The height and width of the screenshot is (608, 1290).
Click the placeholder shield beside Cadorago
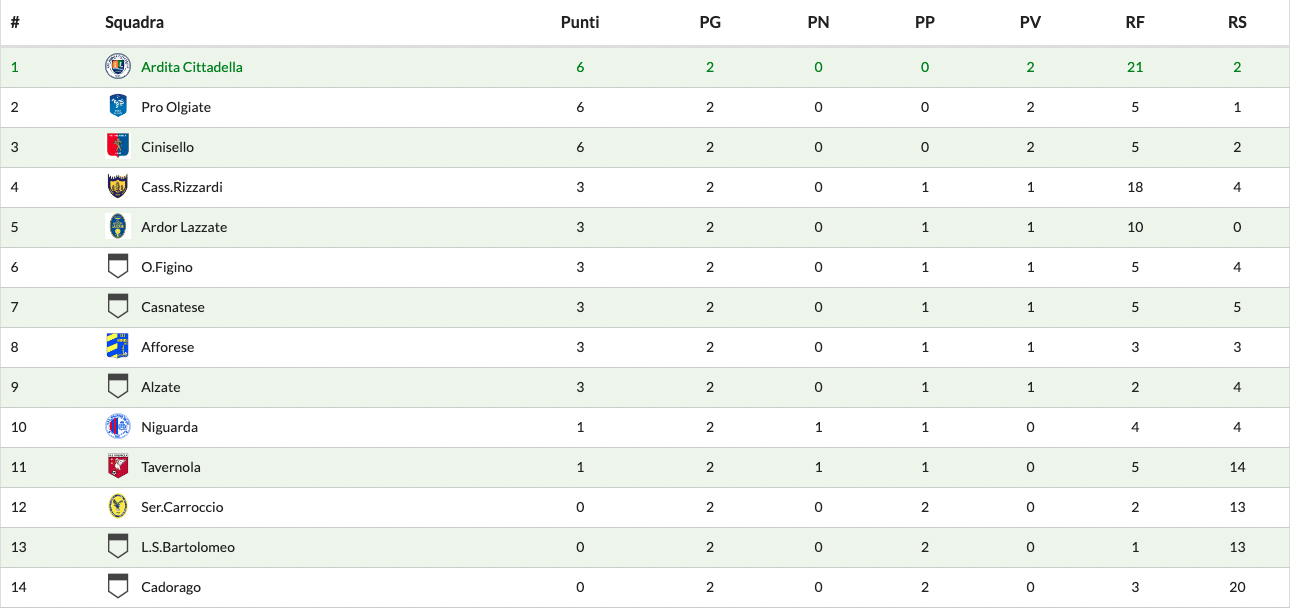pos(118,587)
